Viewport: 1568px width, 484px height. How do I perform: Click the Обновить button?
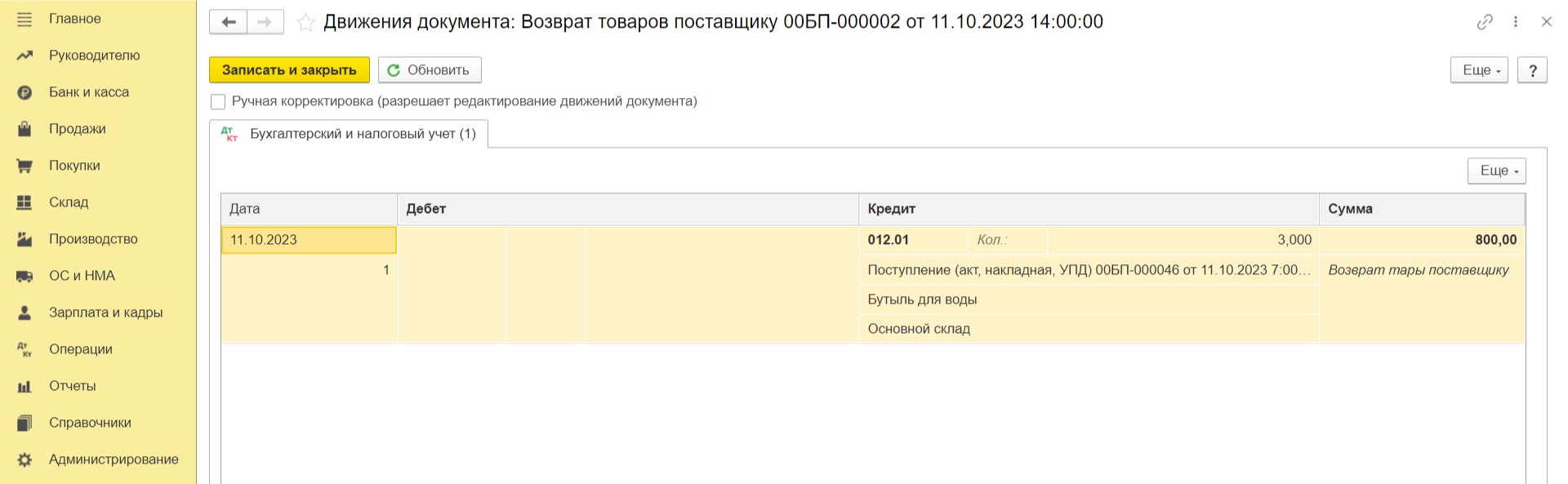[430, 70]
